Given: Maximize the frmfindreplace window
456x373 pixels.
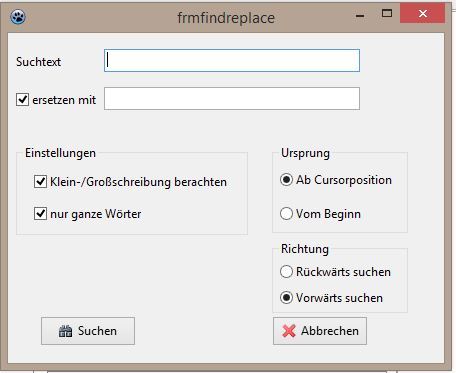Looking at the screenshot, I should tap(387, 13).
